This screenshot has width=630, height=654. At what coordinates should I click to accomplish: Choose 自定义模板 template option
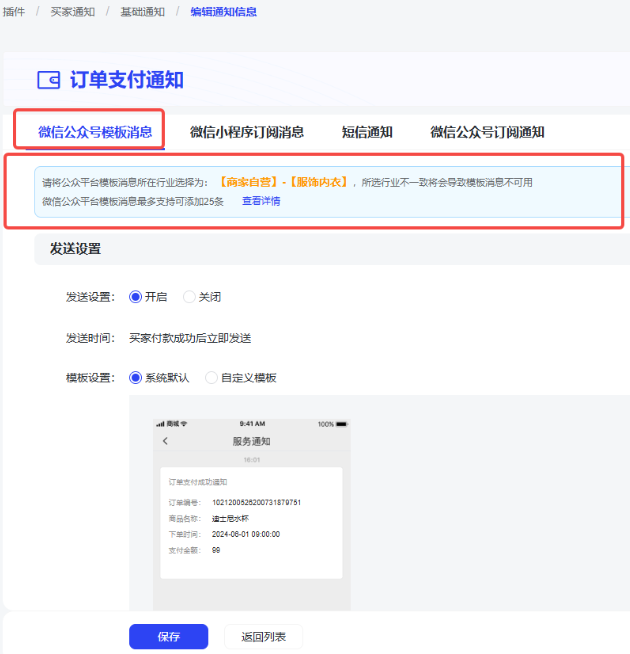[212, 378]
